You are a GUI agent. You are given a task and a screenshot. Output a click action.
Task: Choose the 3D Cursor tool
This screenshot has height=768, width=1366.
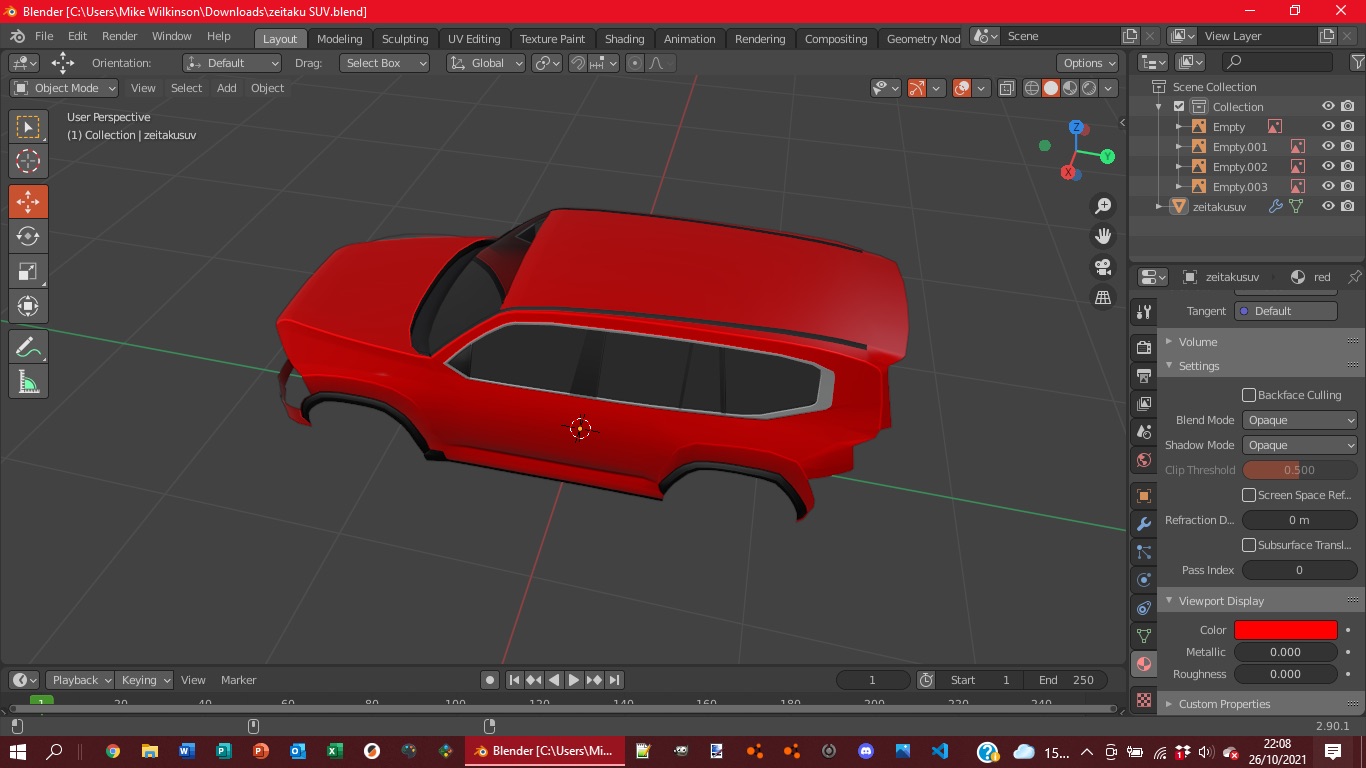tap(28, 161)
